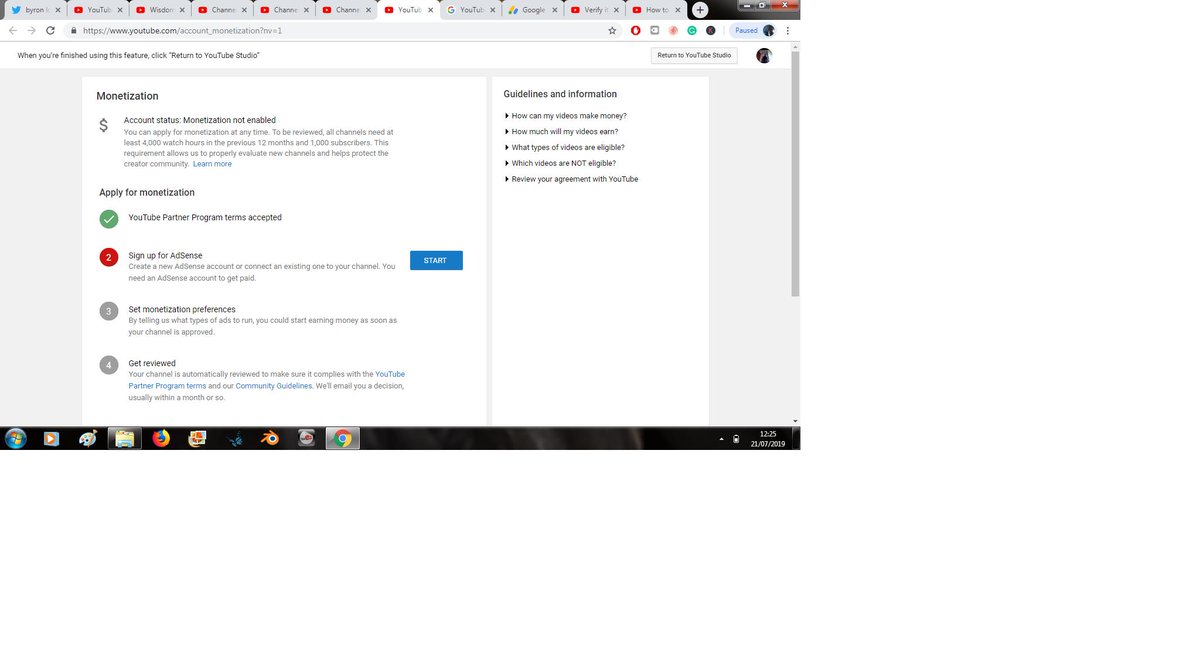This screenshot has width=1200, height=672.
Task: Click the browser Back arrow
Action: 13,31
